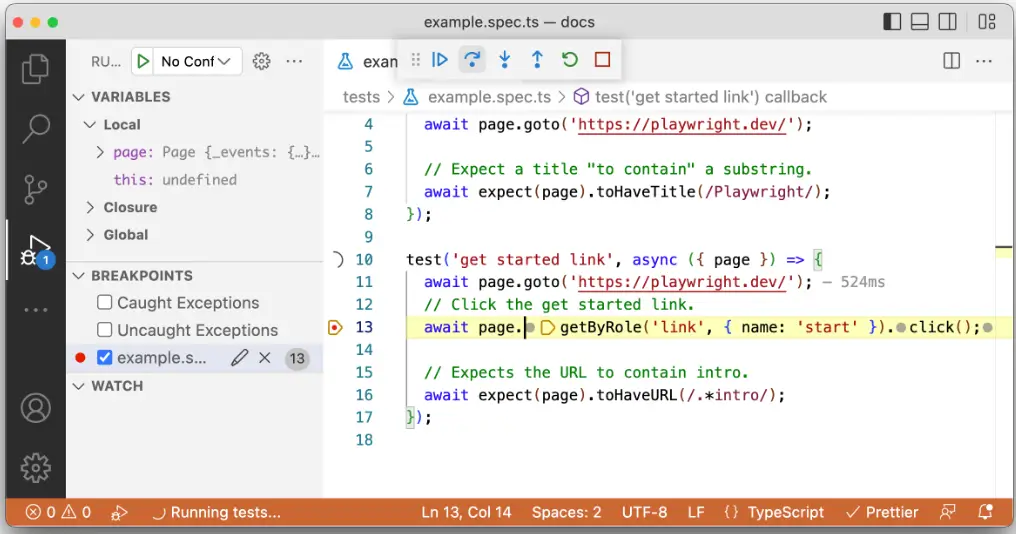Restart the debug session

(570, 60)
